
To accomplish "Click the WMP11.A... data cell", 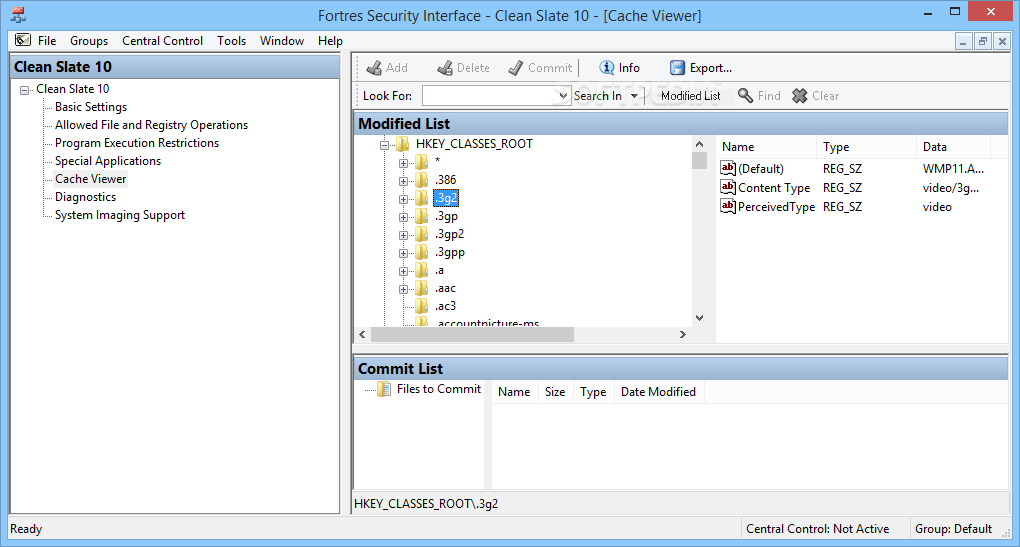I will coord(953,168).
